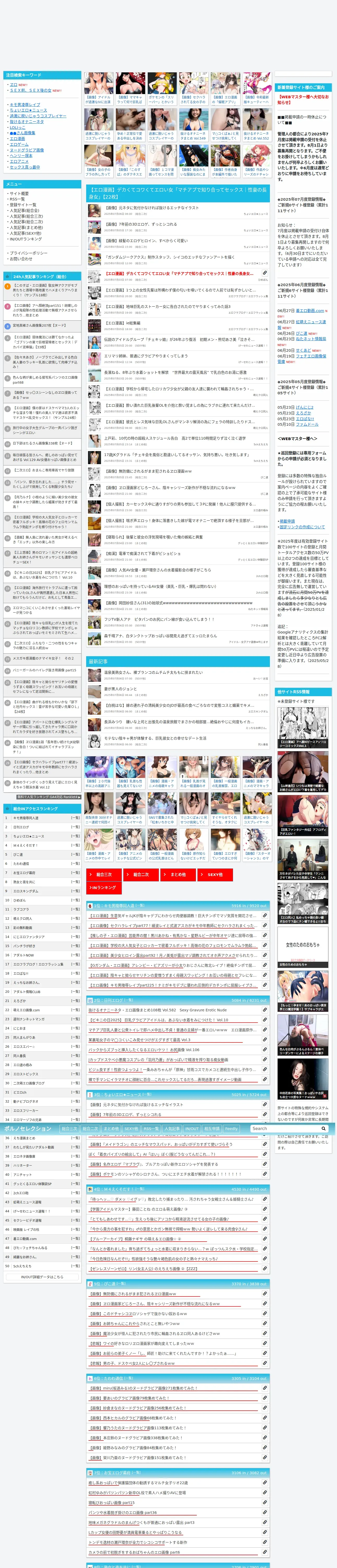Click the rank icon beside 1位 header
Screen dimensions: 337x1568
pyautogui.click(x=90, y=905)
